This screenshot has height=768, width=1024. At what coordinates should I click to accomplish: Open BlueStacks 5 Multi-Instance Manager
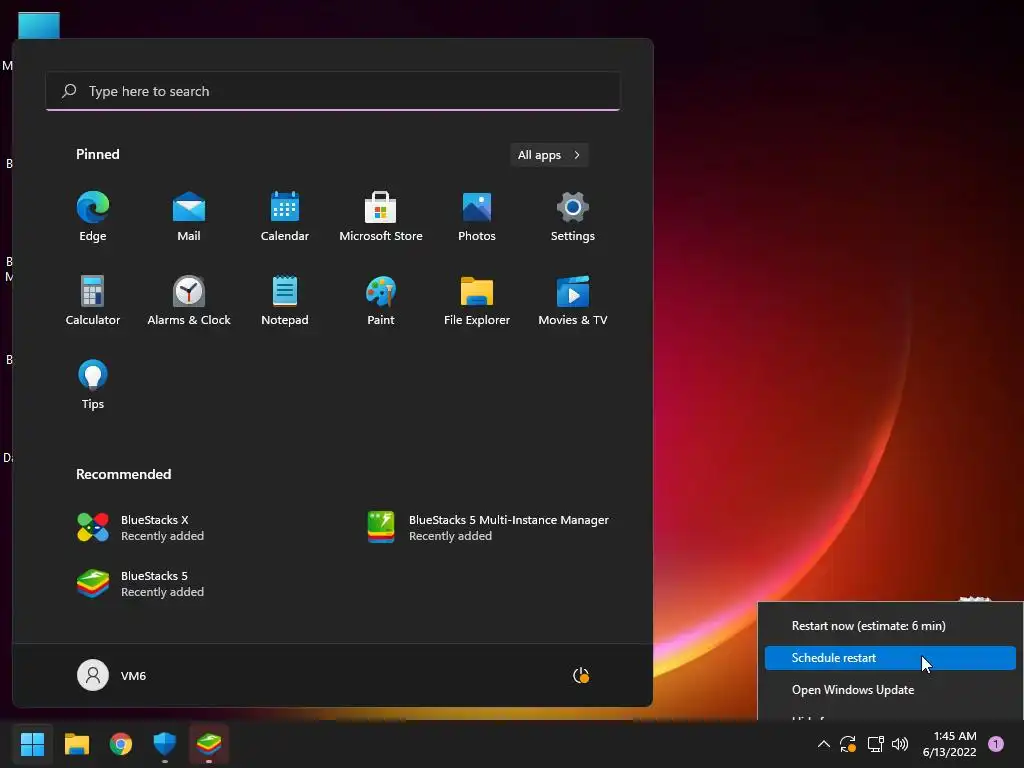(x=488, y=528)
